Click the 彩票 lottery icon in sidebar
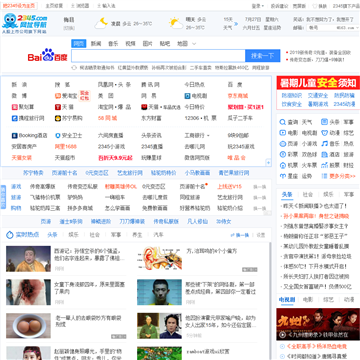 [283, 154]
